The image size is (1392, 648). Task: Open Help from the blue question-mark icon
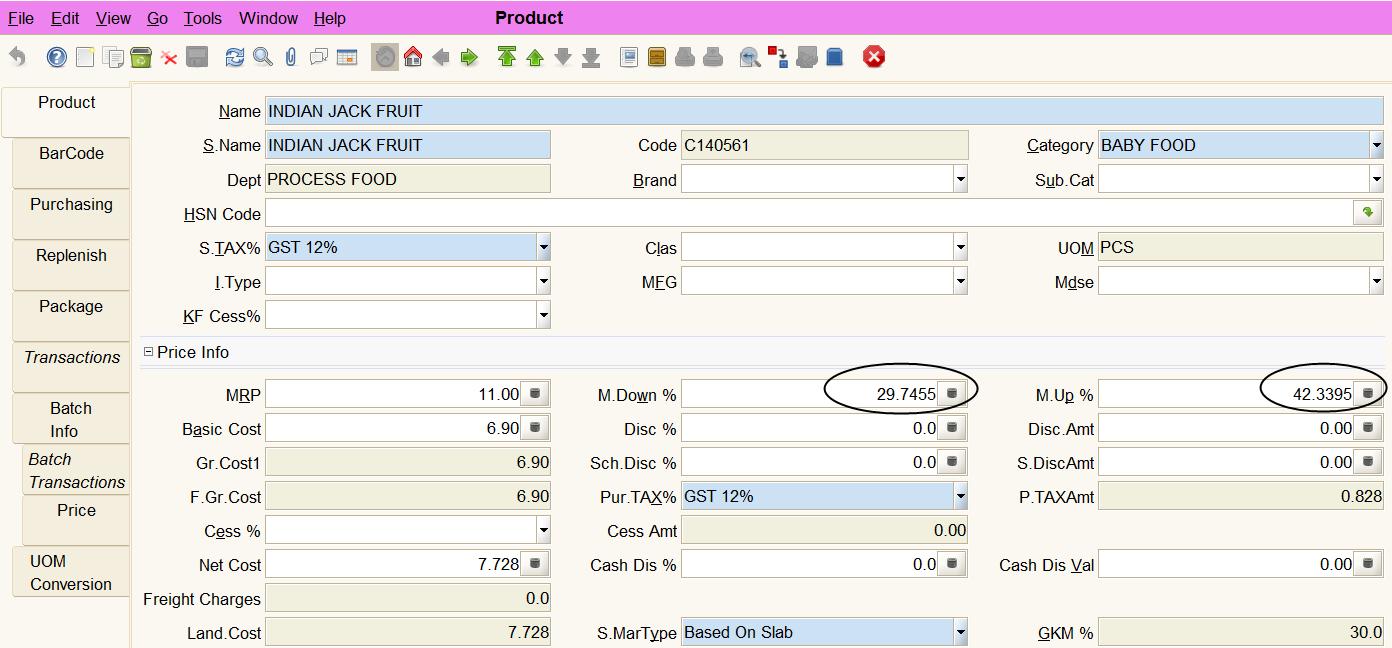pyautogui.click(x=57, y=57)
